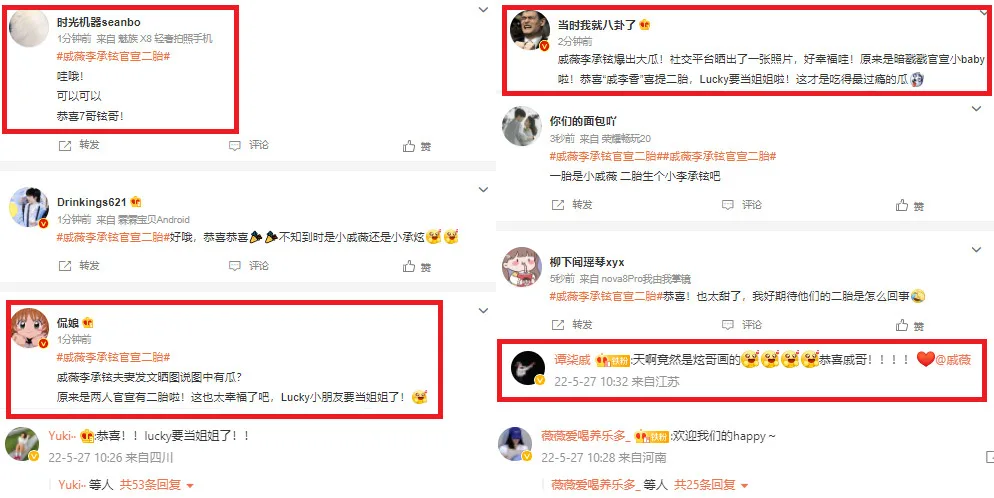Image resolution: width=994 pixels, height=498 pixels.
Task: Click repost icon under Drinkings621 post
Action: tap(65, 265)
